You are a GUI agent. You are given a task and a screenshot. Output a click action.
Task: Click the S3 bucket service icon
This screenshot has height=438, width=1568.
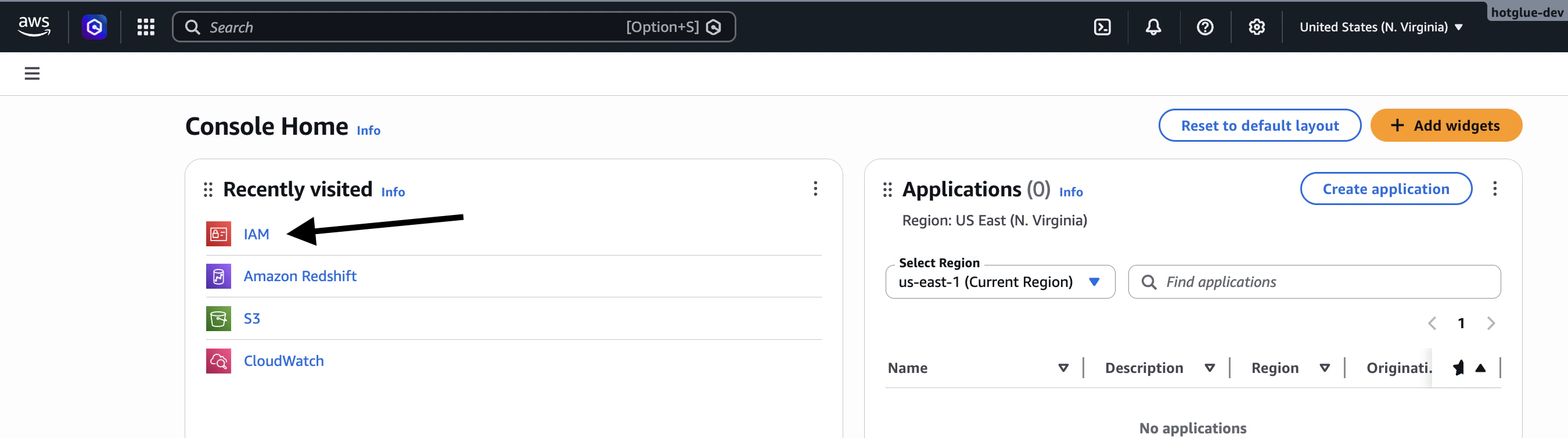point(218,318)
